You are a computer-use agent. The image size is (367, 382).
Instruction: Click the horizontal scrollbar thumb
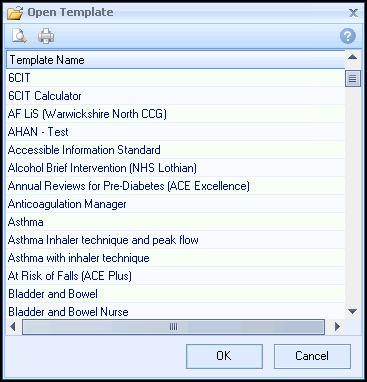(x=173, y=327)
